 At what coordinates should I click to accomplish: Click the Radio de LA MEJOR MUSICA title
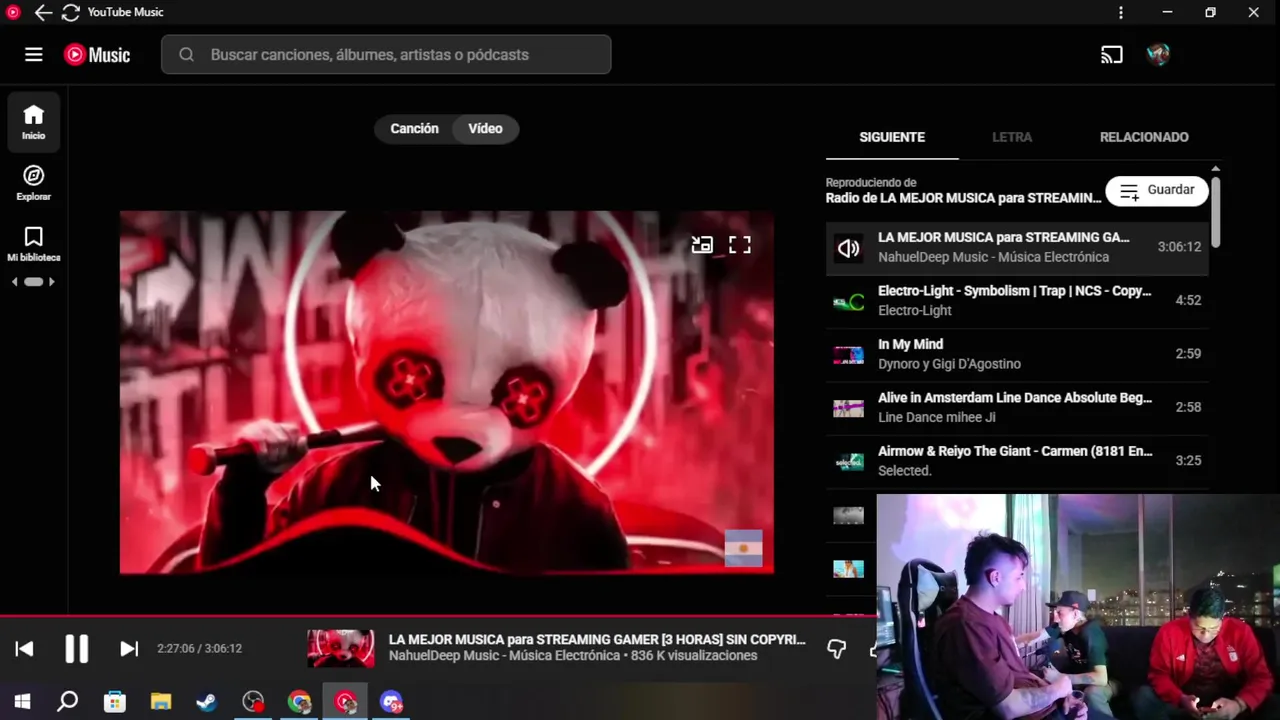[x=963, y=198]
